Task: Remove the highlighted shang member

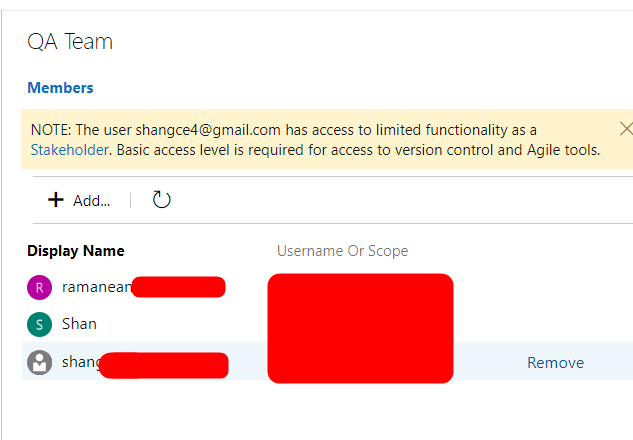Action: (x=555, y=362)
